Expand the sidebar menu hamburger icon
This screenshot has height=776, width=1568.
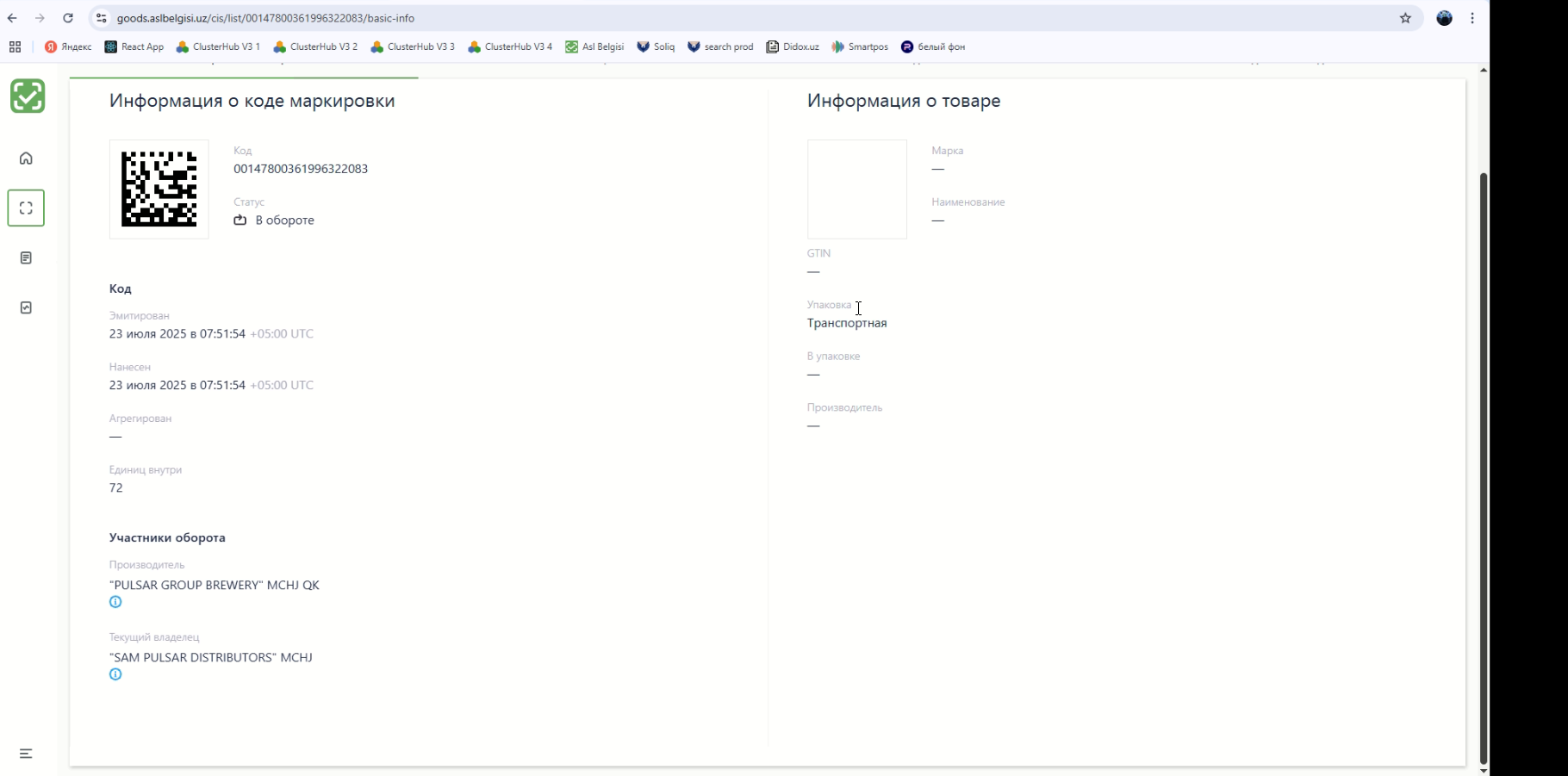(x=26, y=754)
